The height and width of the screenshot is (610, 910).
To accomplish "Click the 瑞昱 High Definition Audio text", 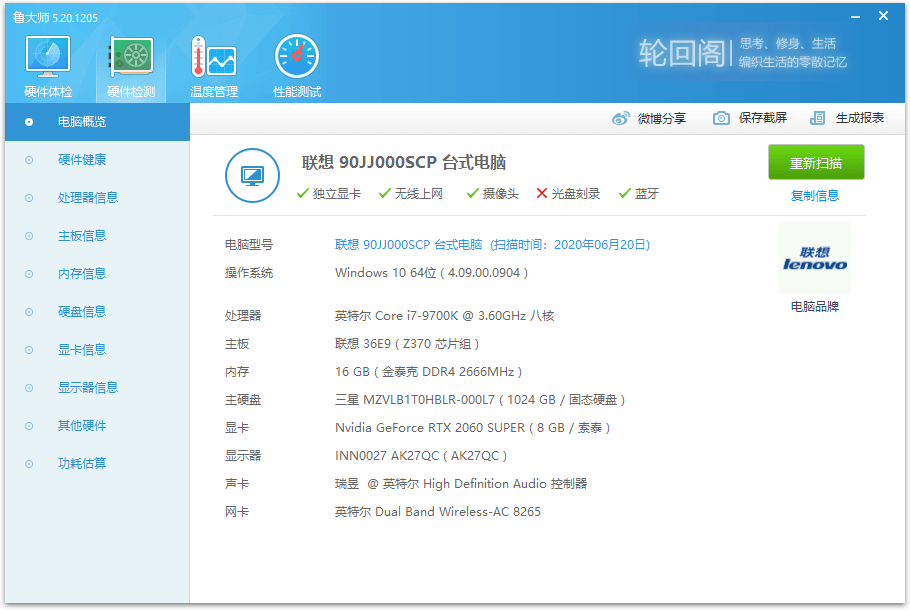I will [461, 484].
